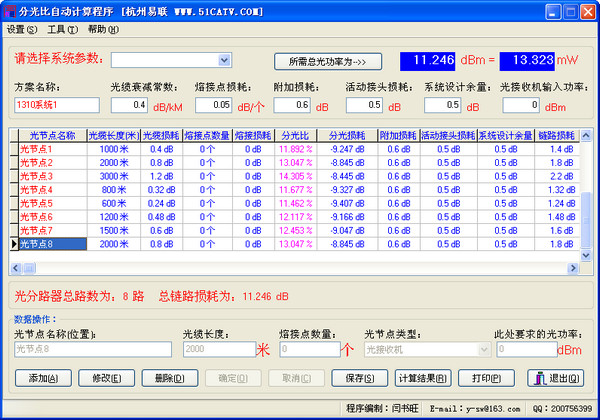Screen dimensions: 600x420
Task: Click the 活动接头损耗 input field
Action: click(x=364, y=105)
